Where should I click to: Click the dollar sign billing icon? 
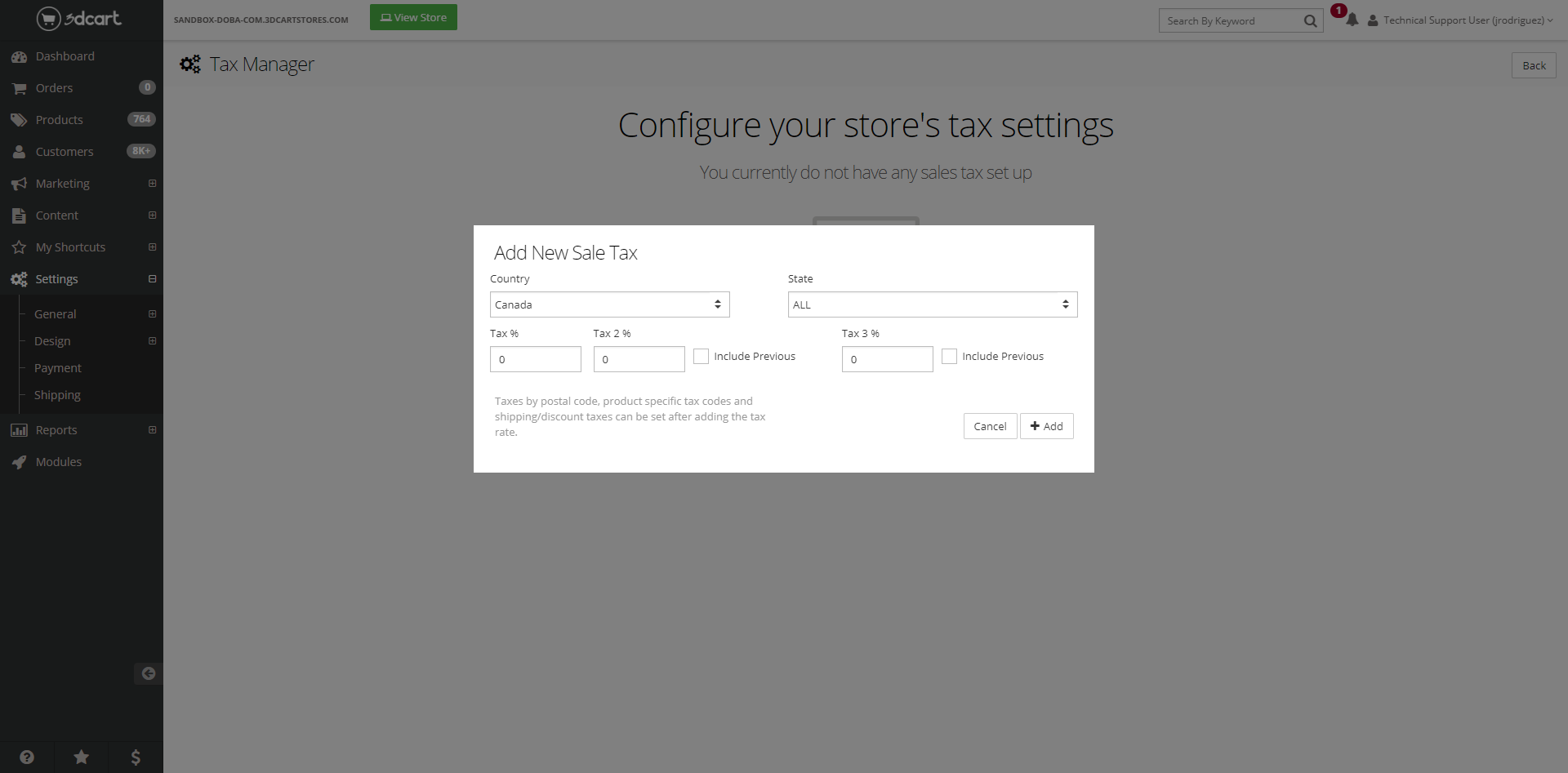click(x=136, y=757)
